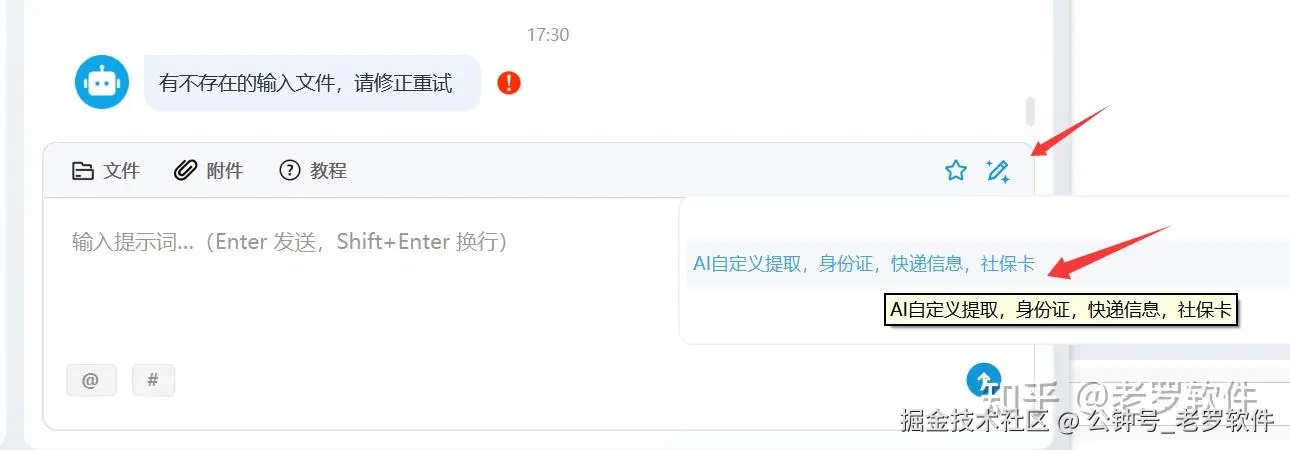The image size is (1290, 450).
Task: Click the chat error message bubble
Action: (313, 83)
